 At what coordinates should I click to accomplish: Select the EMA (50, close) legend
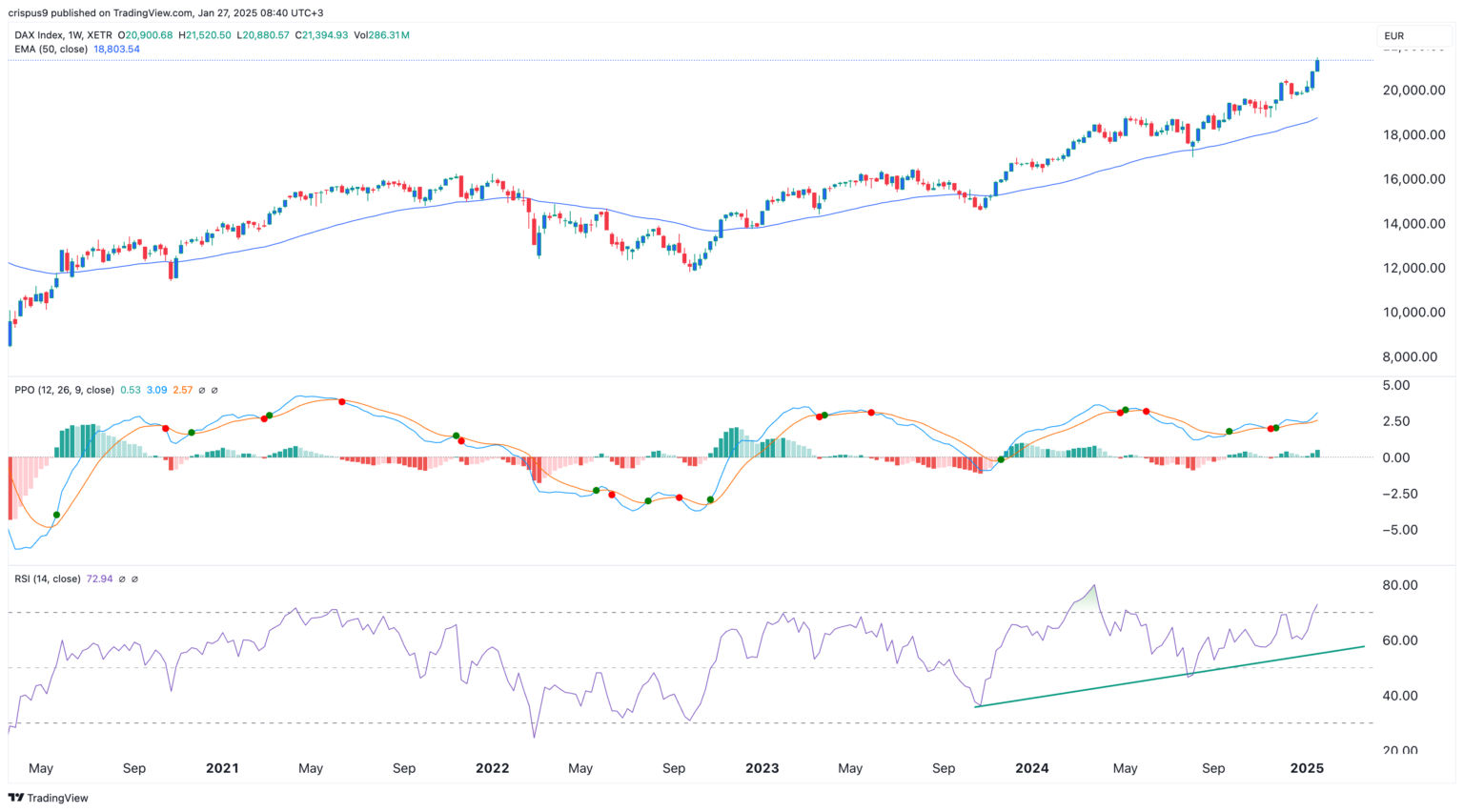coord(52,49)
